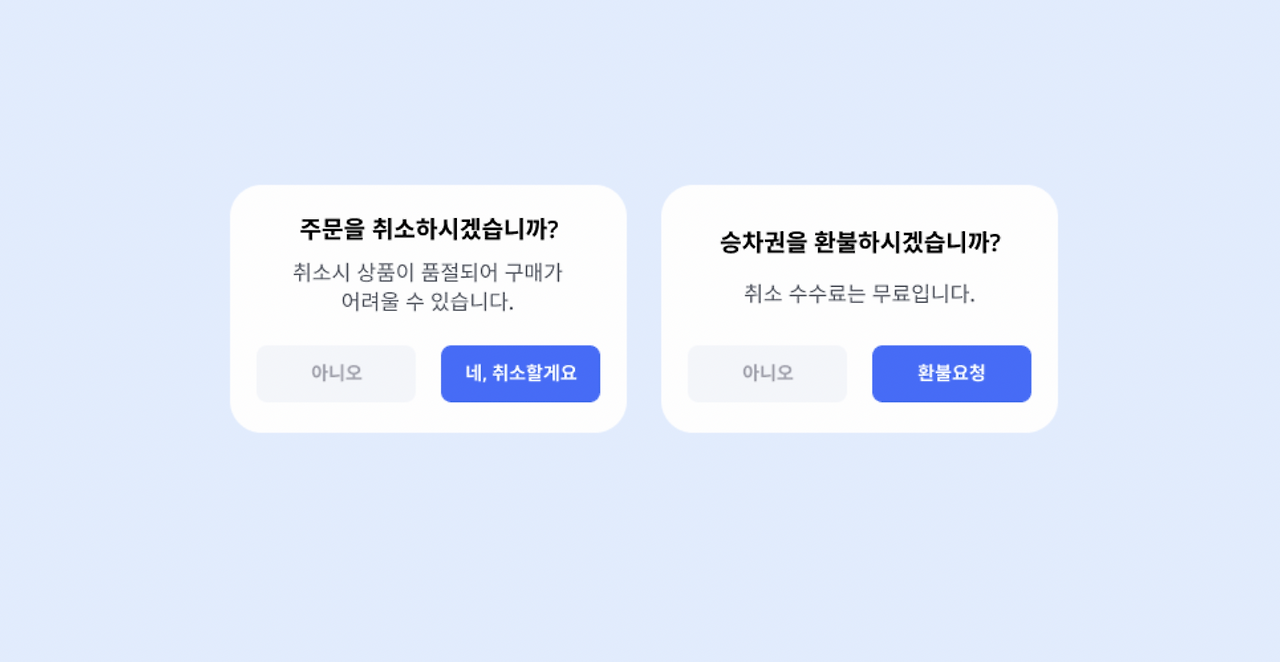Click the title 승차권을 환불하시겠습니까?
Viewport: 1280px width, 662px height.
click(x=859, y=242)
